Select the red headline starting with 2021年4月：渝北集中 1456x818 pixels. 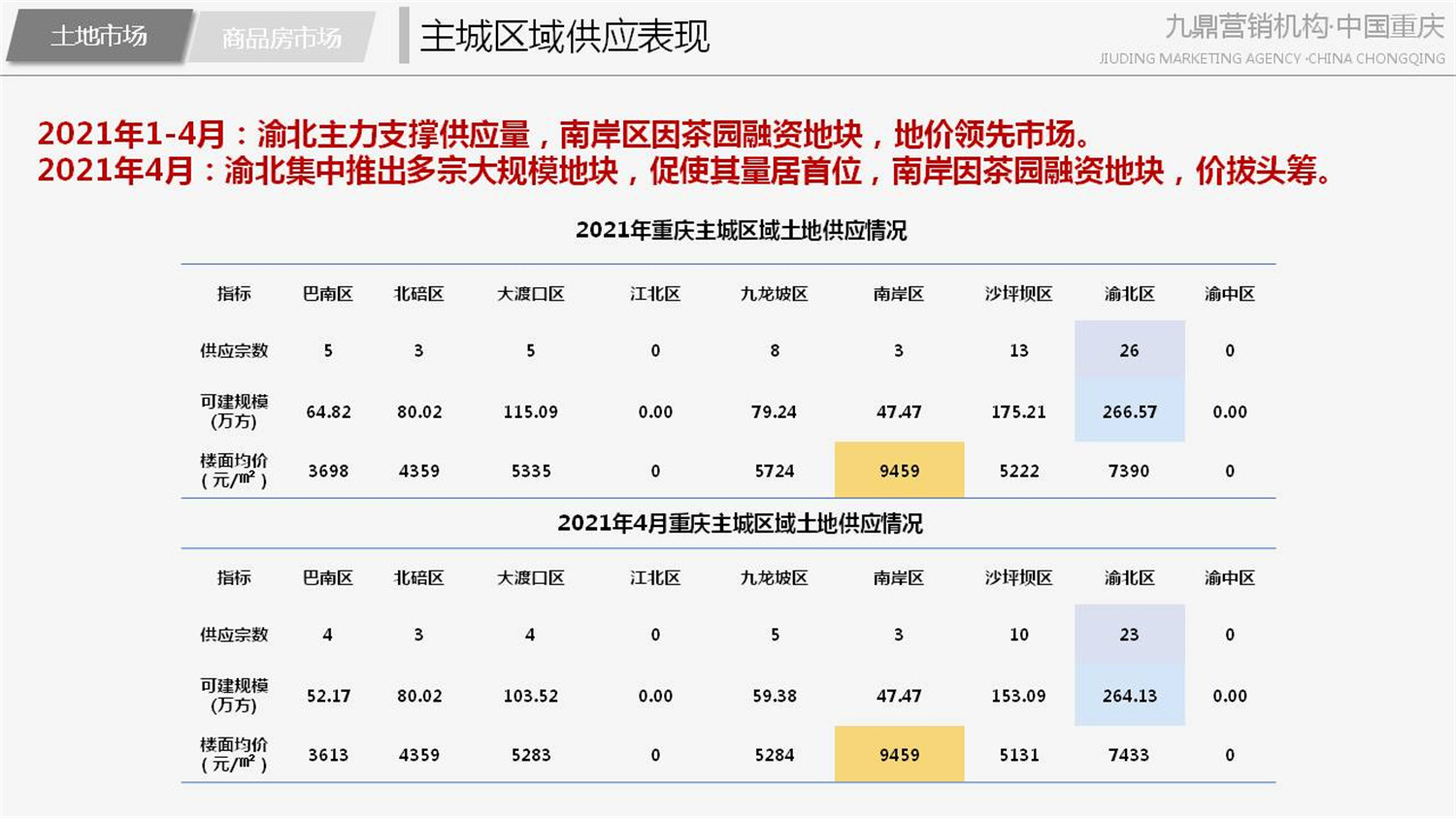pos(684,171)
